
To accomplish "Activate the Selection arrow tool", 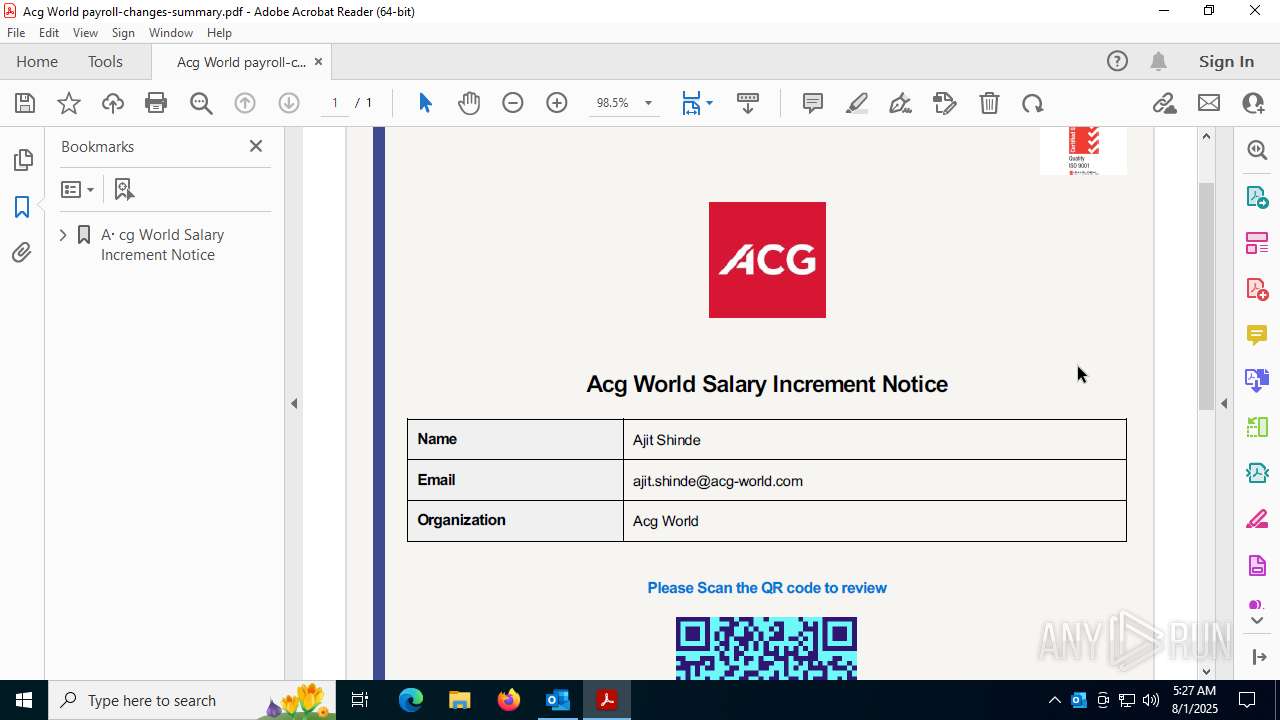I will tap(425, 103).
